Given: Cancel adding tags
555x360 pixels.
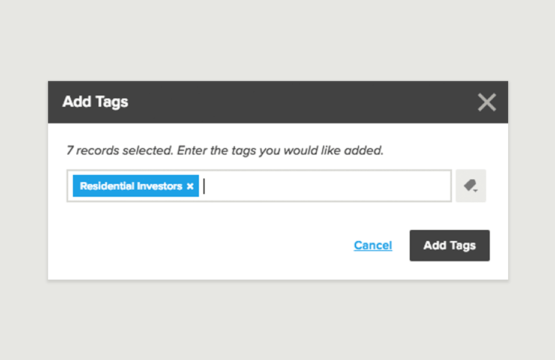Looking at the screenshot, I should click(373, 245).
